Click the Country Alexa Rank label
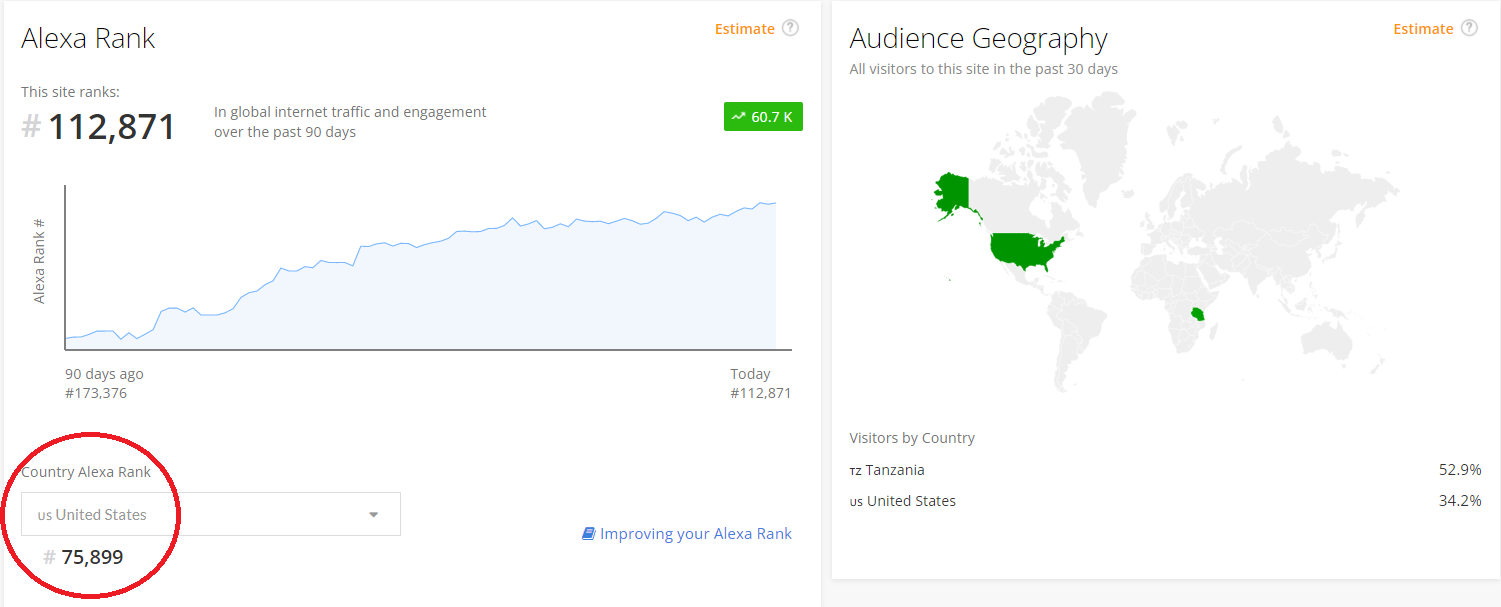 [86, 472]
